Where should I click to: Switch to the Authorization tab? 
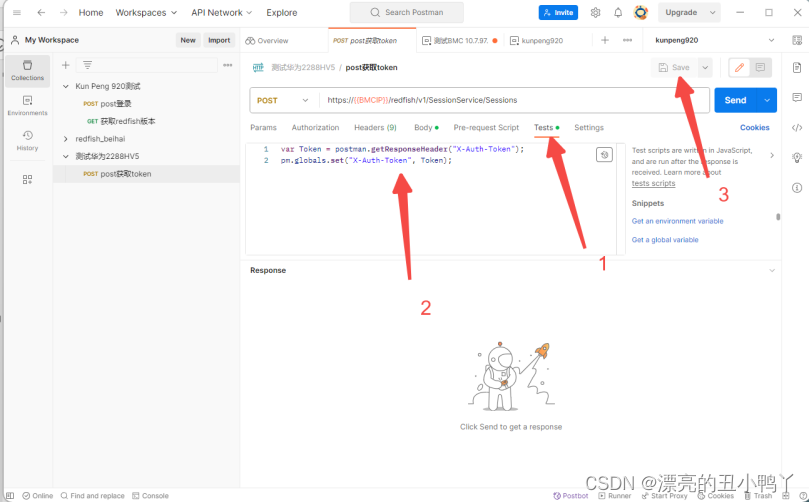click(x=315, y=127)
